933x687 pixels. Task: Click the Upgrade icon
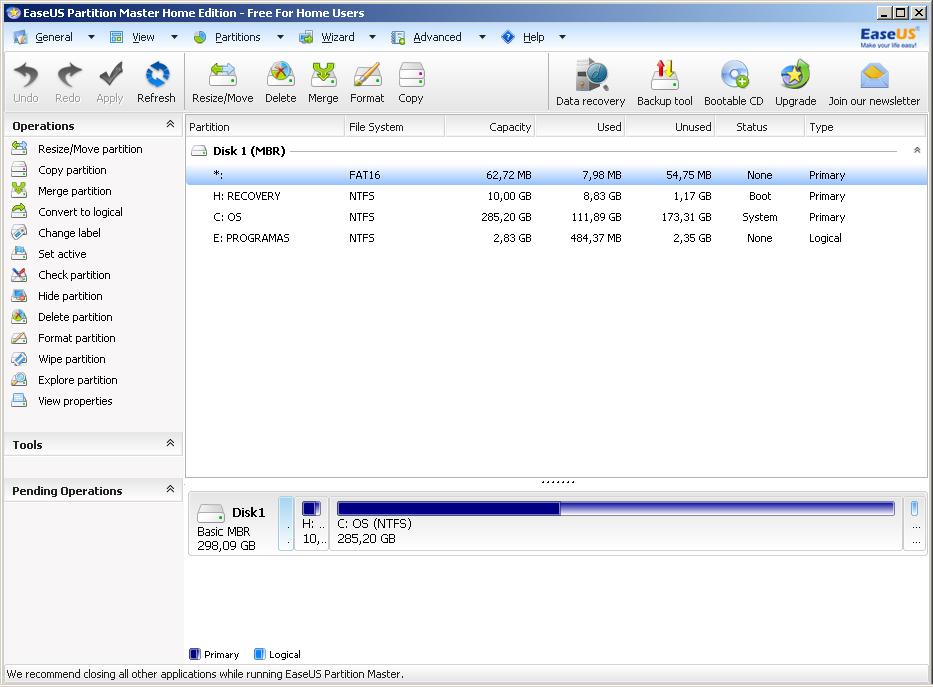[796, 83]
